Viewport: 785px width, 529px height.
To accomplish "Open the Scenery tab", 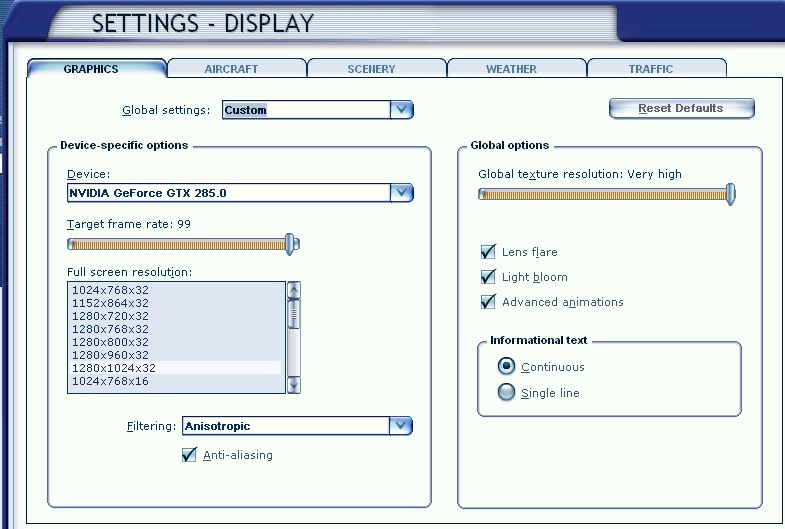I will (371, 69).
